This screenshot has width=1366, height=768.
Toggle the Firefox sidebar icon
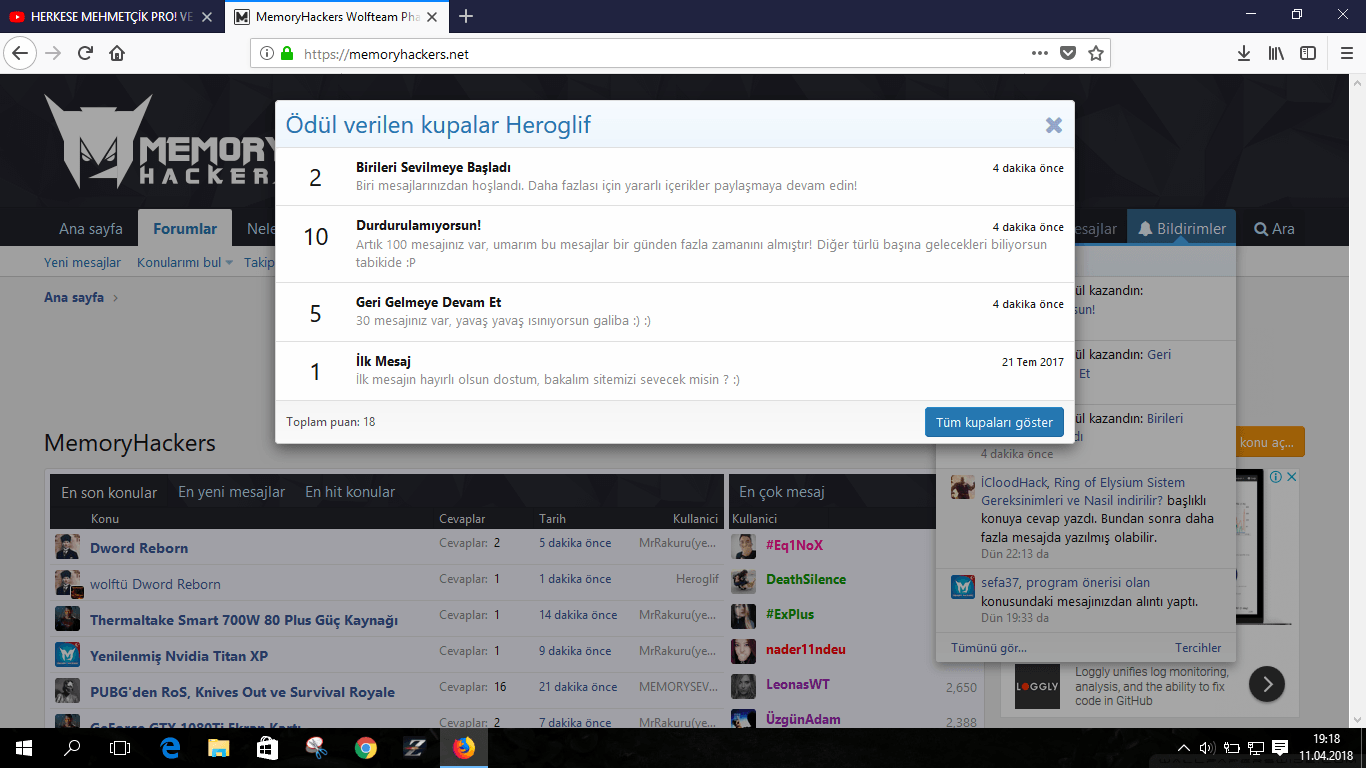(1308, 53)
